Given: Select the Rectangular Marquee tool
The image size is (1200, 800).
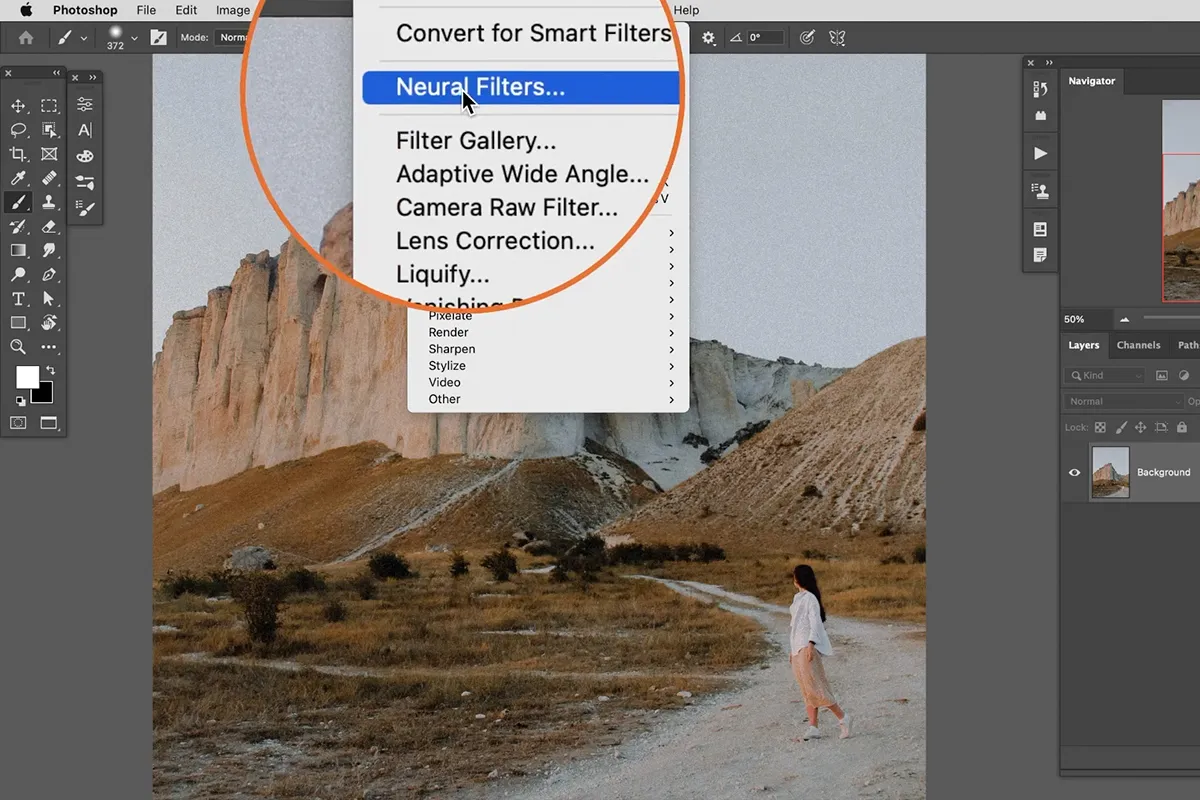Looking at the screenshot, I should (49, 106).
